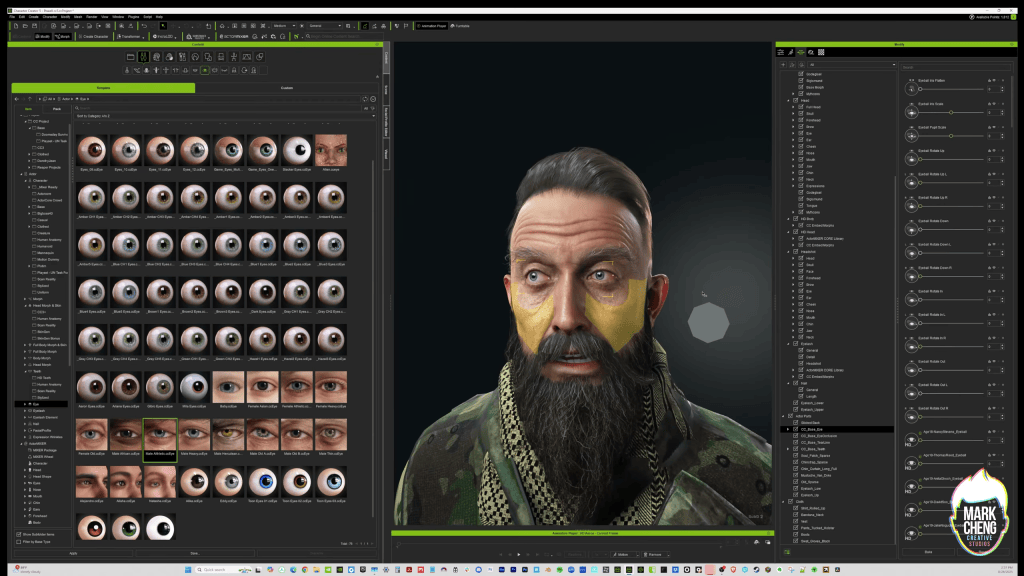The height and width of the screenshot is (576, 1024).
Task: Toggle the Tongue checkbox in morph tree
Action: pyautogui.click(x=801, y=206)
